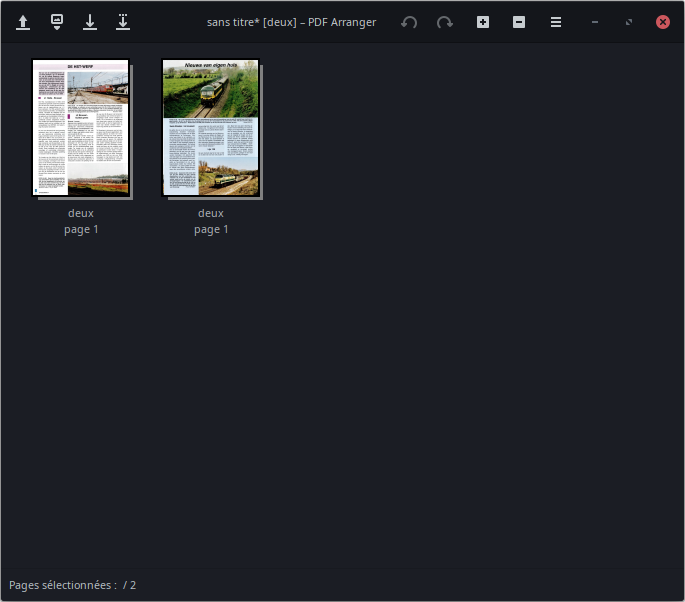This screenshot has height=602, width=685.
Task: Click the Import file icon
Action: pos(23,22)
